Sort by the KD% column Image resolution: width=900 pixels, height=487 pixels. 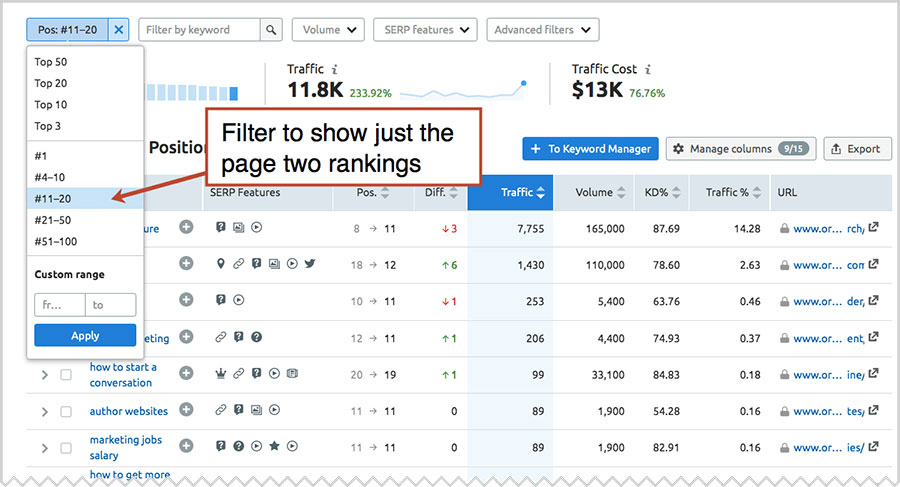point(662,192)
